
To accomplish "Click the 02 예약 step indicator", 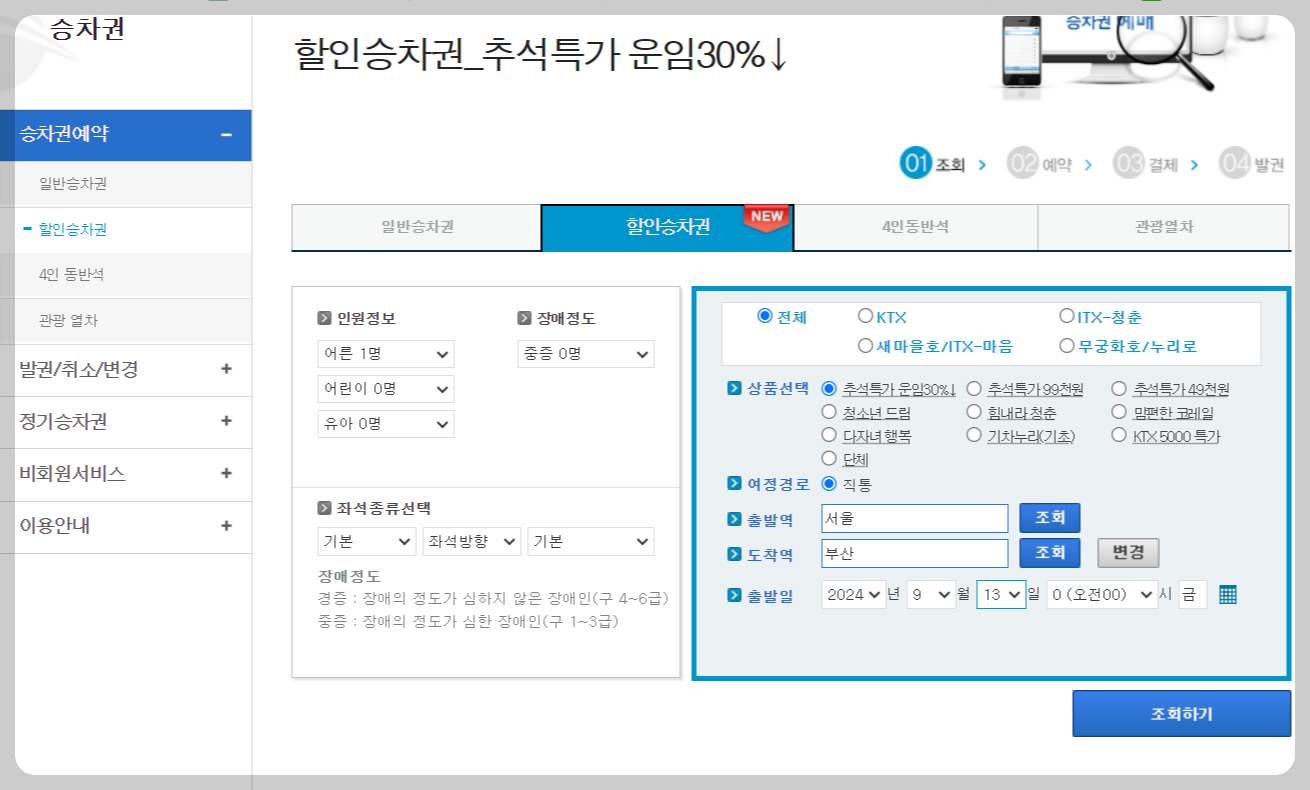I will click(1040, 163).
